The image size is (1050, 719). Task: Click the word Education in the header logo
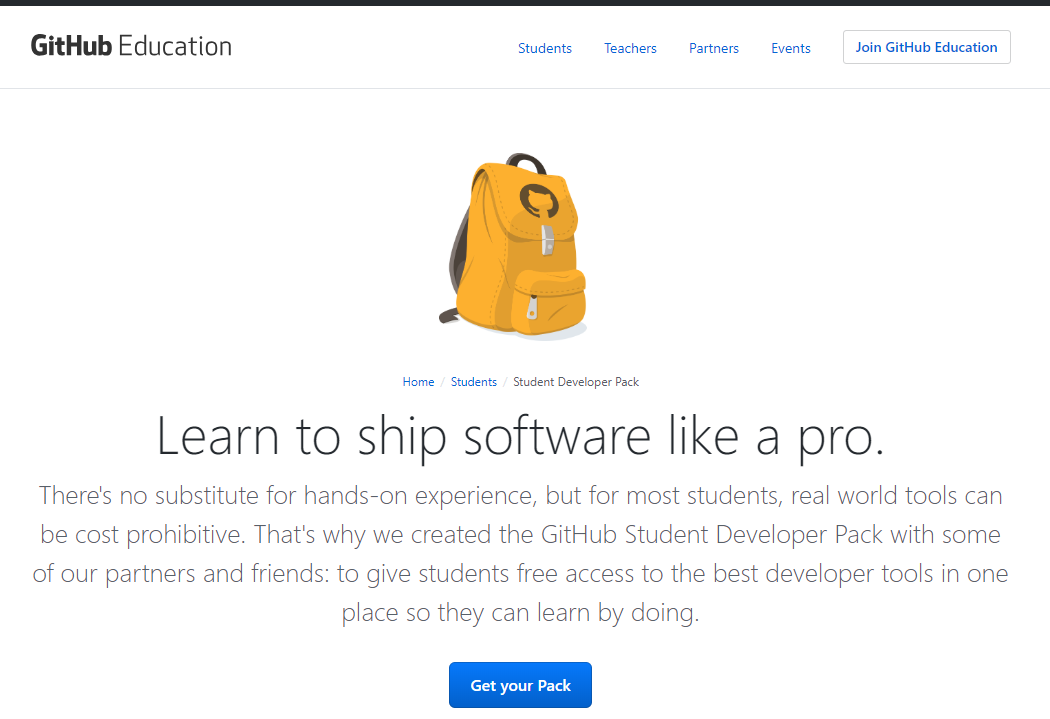[x=175, y=46]
